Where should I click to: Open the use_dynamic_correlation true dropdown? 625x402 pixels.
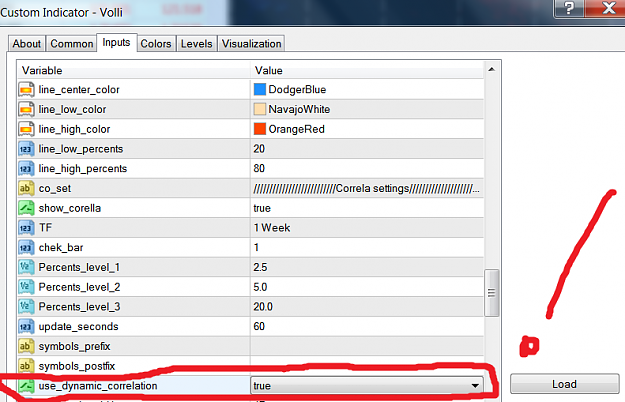click(367, 386)
